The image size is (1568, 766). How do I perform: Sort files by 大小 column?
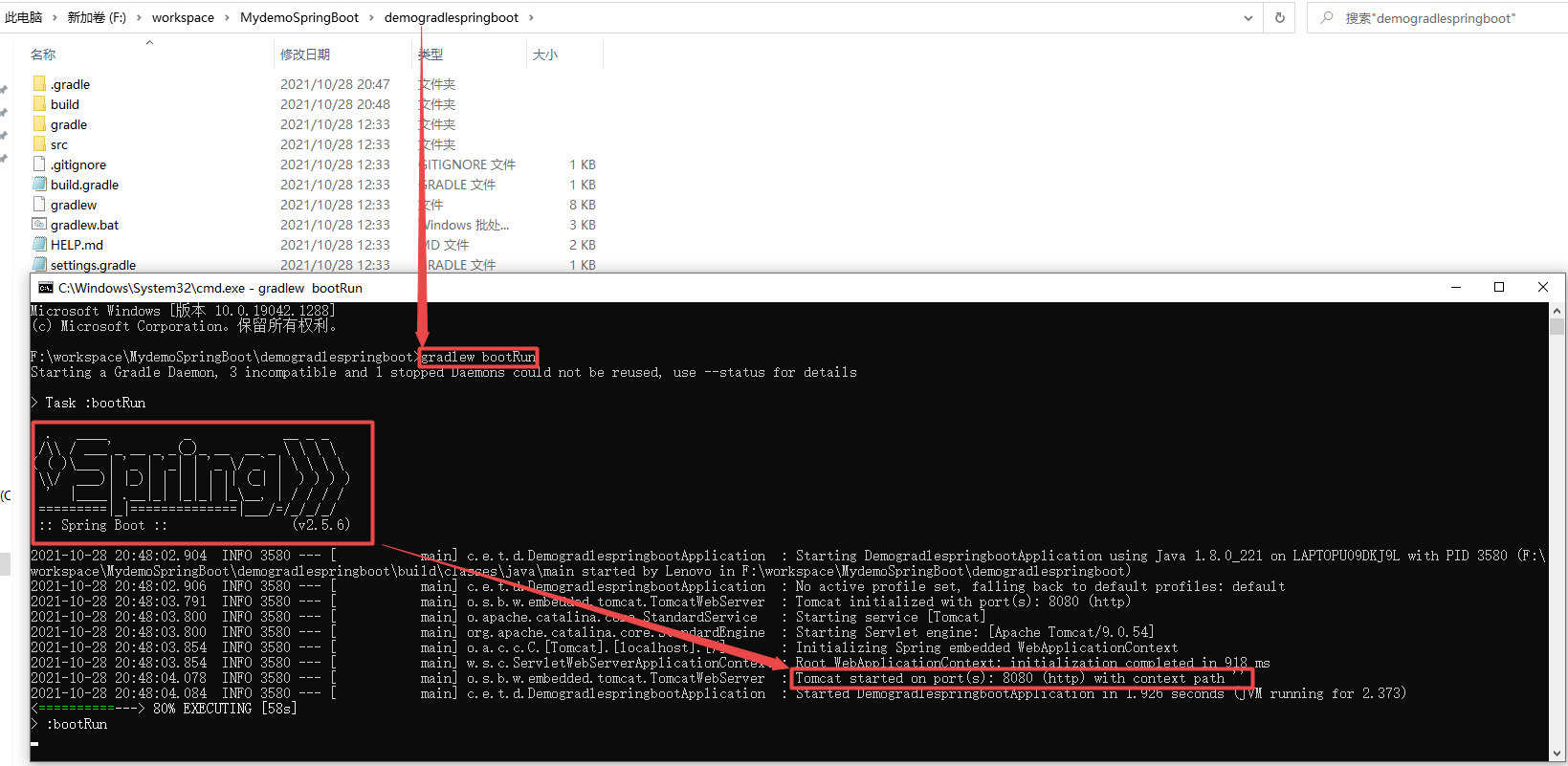click(x=545, y=55)
